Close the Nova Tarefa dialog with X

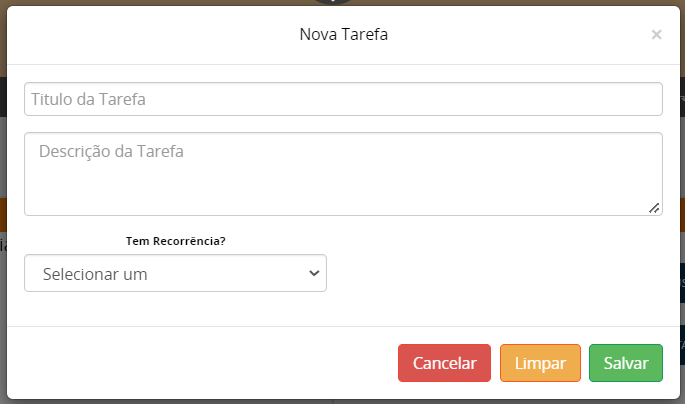[656, 35]
